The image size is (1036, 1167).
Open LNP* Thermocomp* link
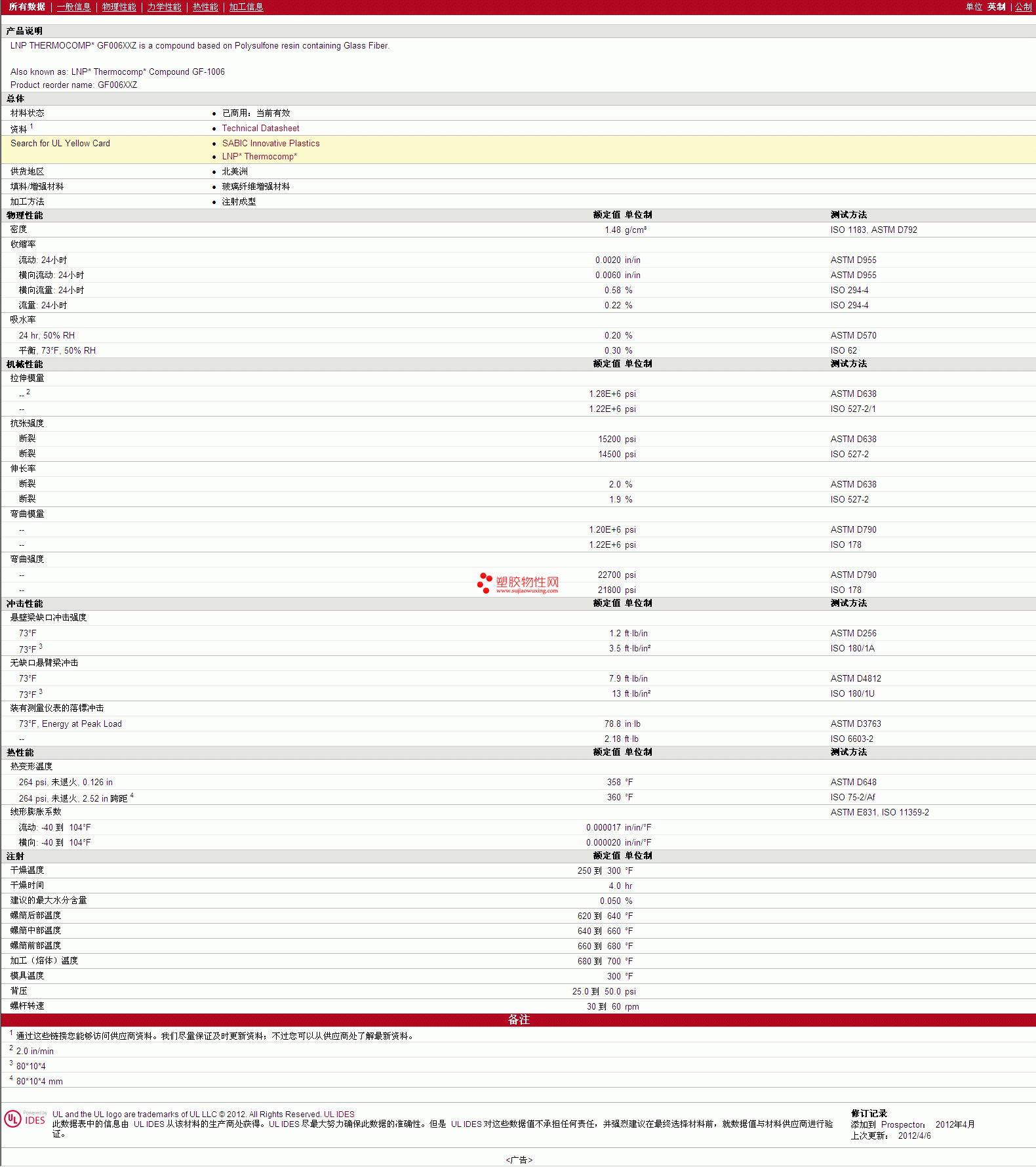[259, 157]
